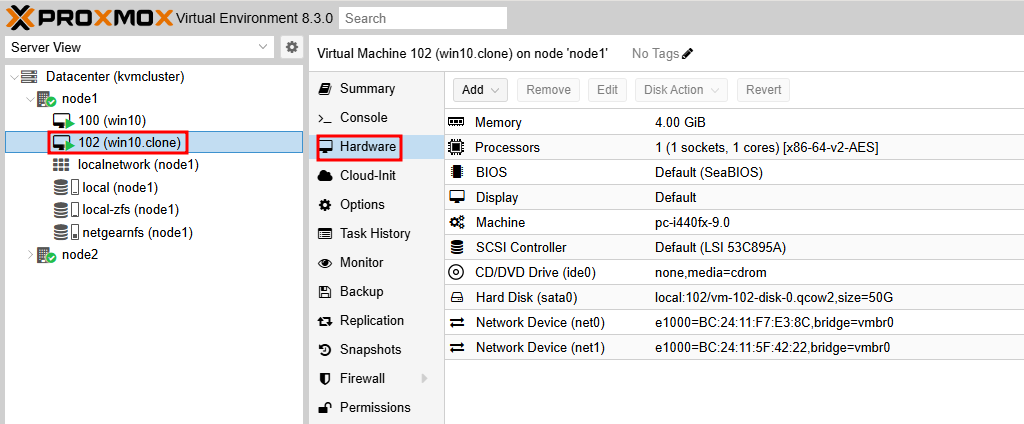Select the net1 e1000=BC:24:11:5F:42:22 value
Image resolution: width=1024 pixels, height=424 pixels.
773,348
